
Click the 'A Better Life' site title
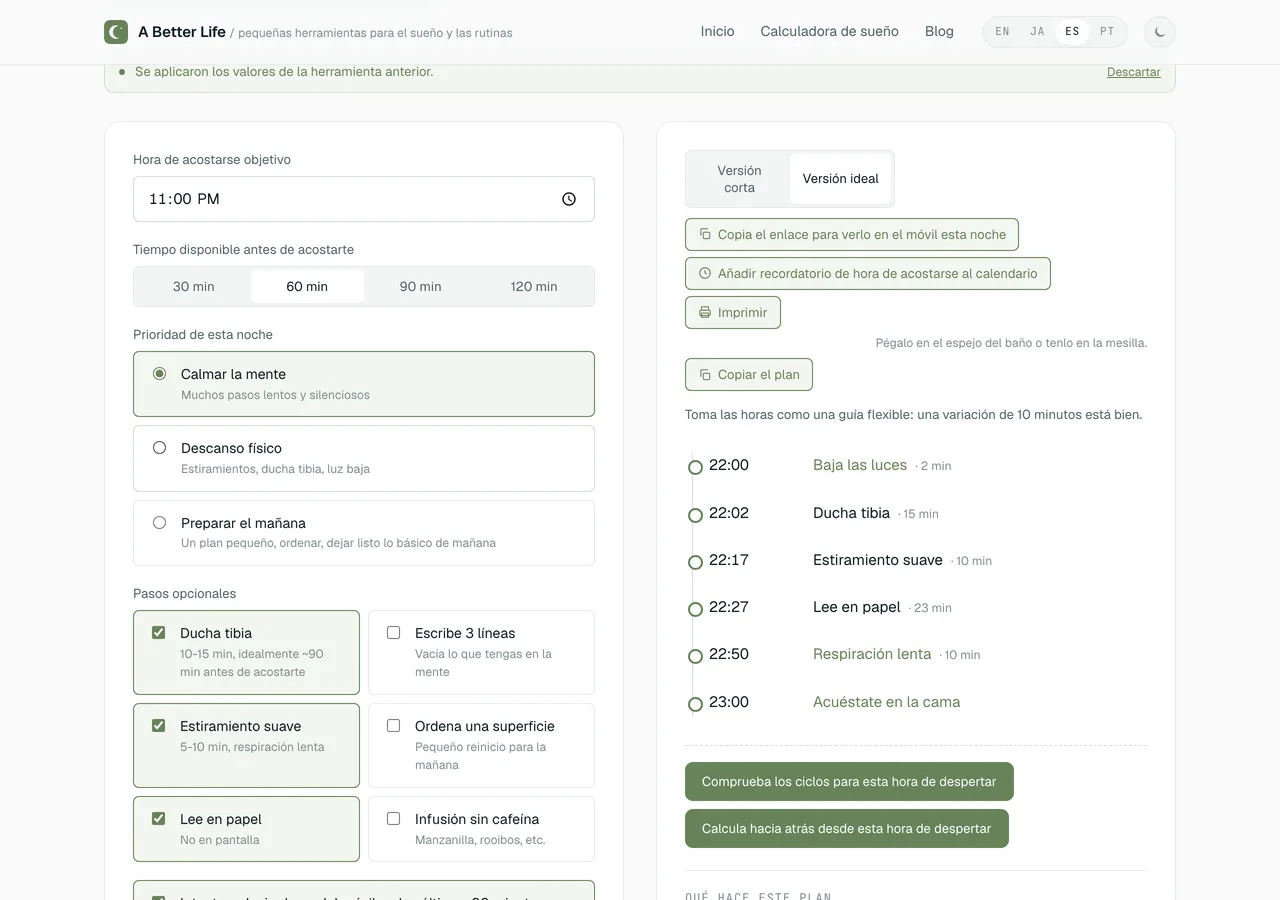click(182, 32)
